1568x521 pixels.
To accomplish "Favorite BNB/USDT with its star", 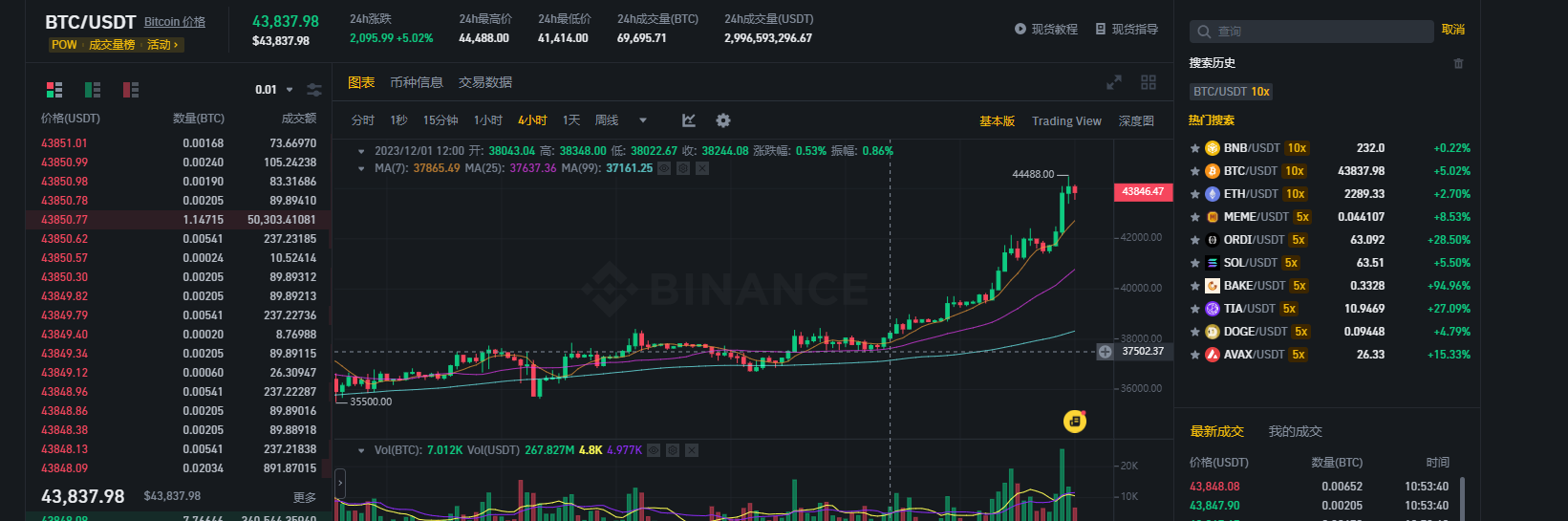I will tap(1194, 148).
